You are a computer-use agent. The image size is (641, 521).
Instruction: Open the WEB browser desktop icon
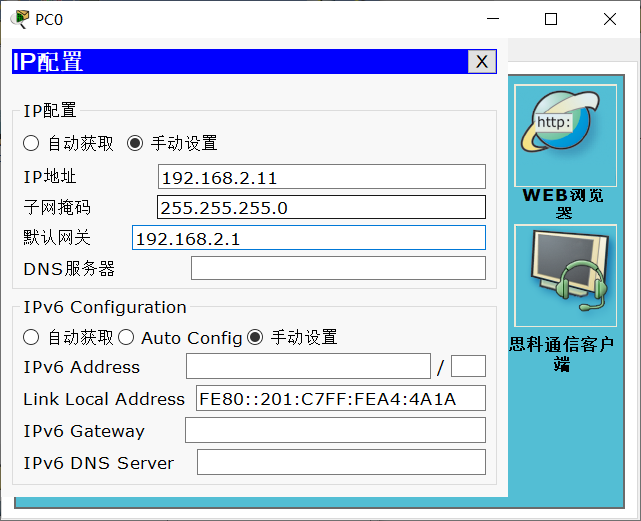coord(565,135)
